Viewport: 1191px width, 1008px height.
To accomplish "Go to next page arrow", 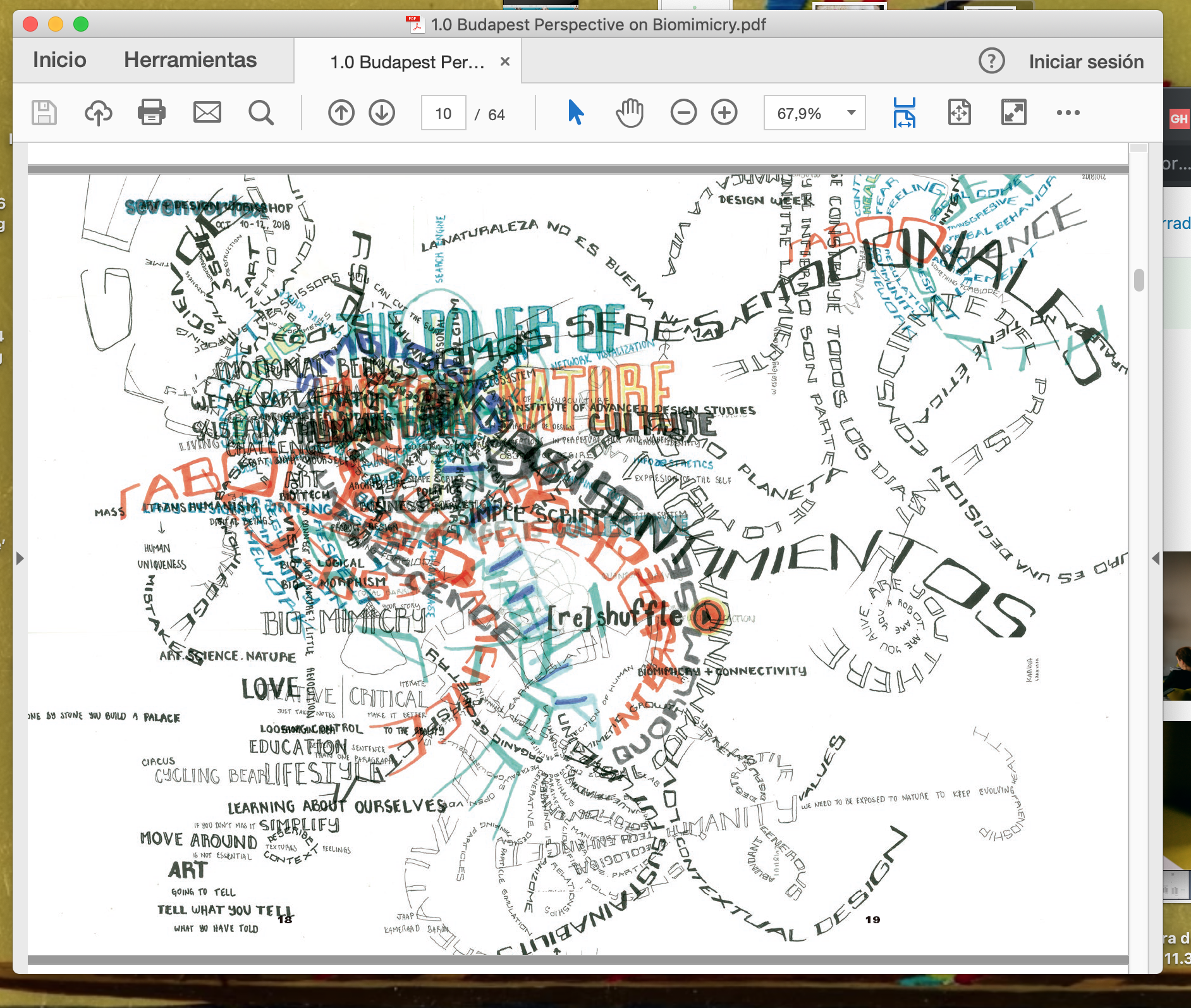I will click(382, 113).
